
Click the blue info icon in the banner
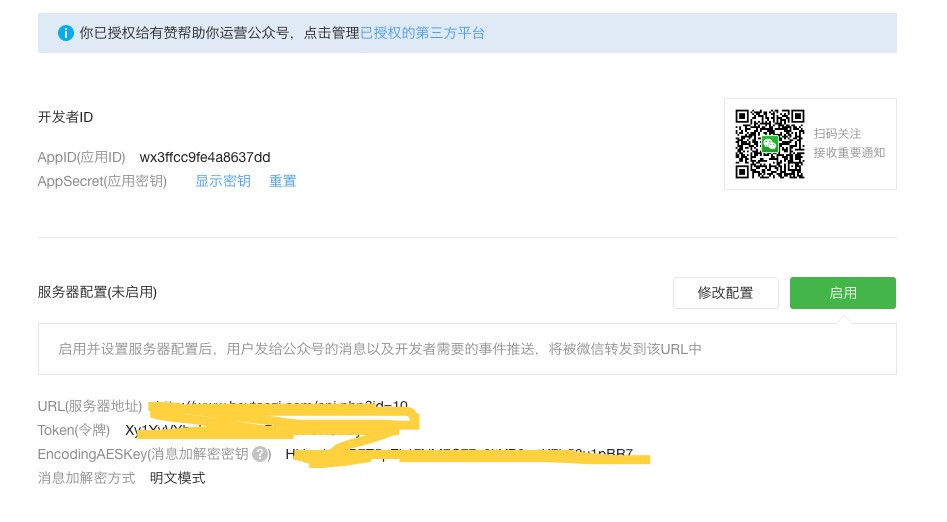[66, 33]
